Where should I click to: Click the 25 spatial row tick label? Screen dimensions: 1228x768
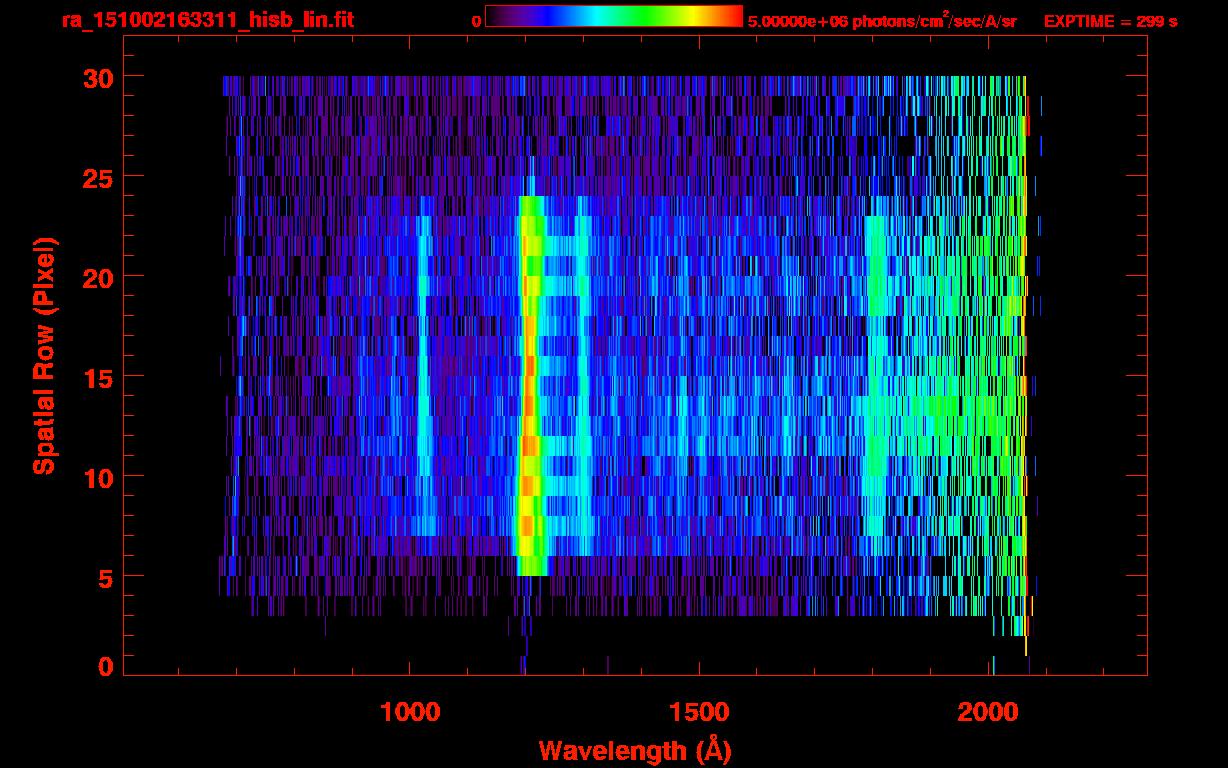click(98, 177)
